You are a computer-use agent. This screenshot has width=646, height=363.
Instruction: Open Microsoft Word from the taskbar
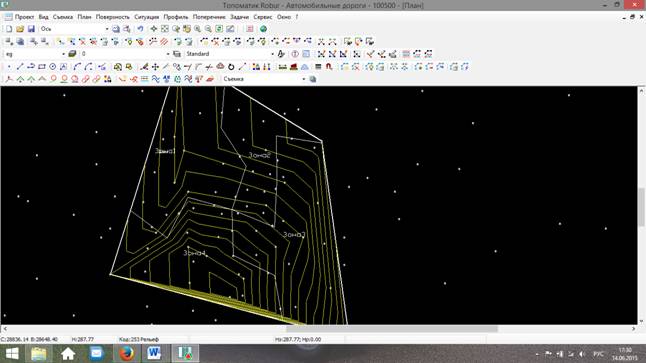coord(154,353)
